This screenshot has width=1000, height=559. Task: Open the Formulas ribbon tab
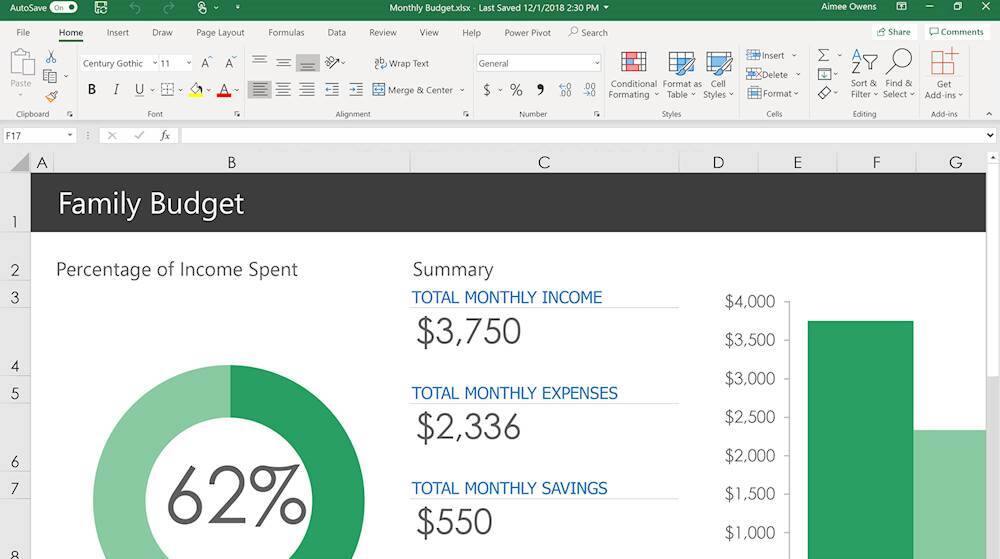(x=286, y=33)
